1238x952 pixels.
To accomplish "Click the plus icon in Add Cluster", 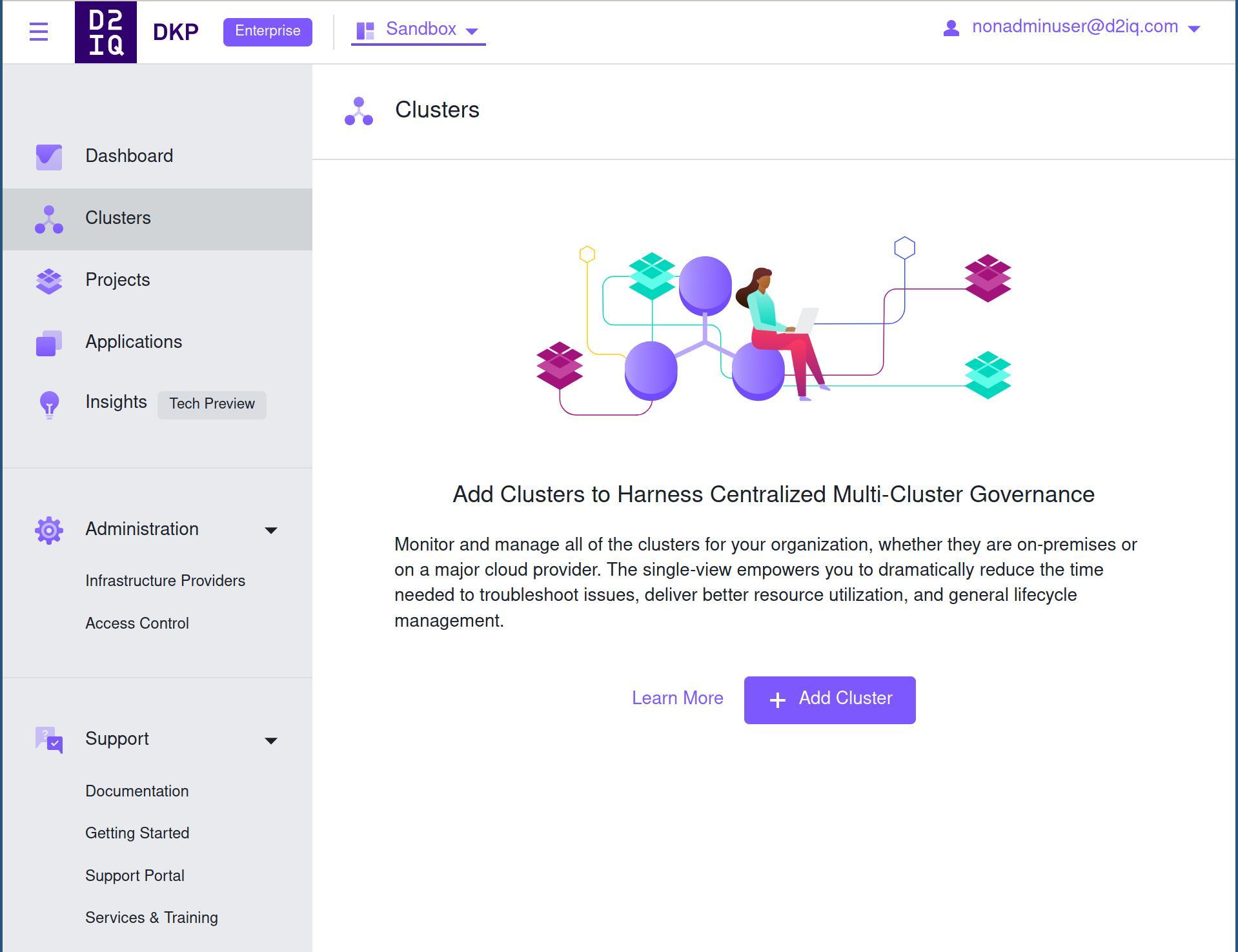I will (x=778, y=700).
